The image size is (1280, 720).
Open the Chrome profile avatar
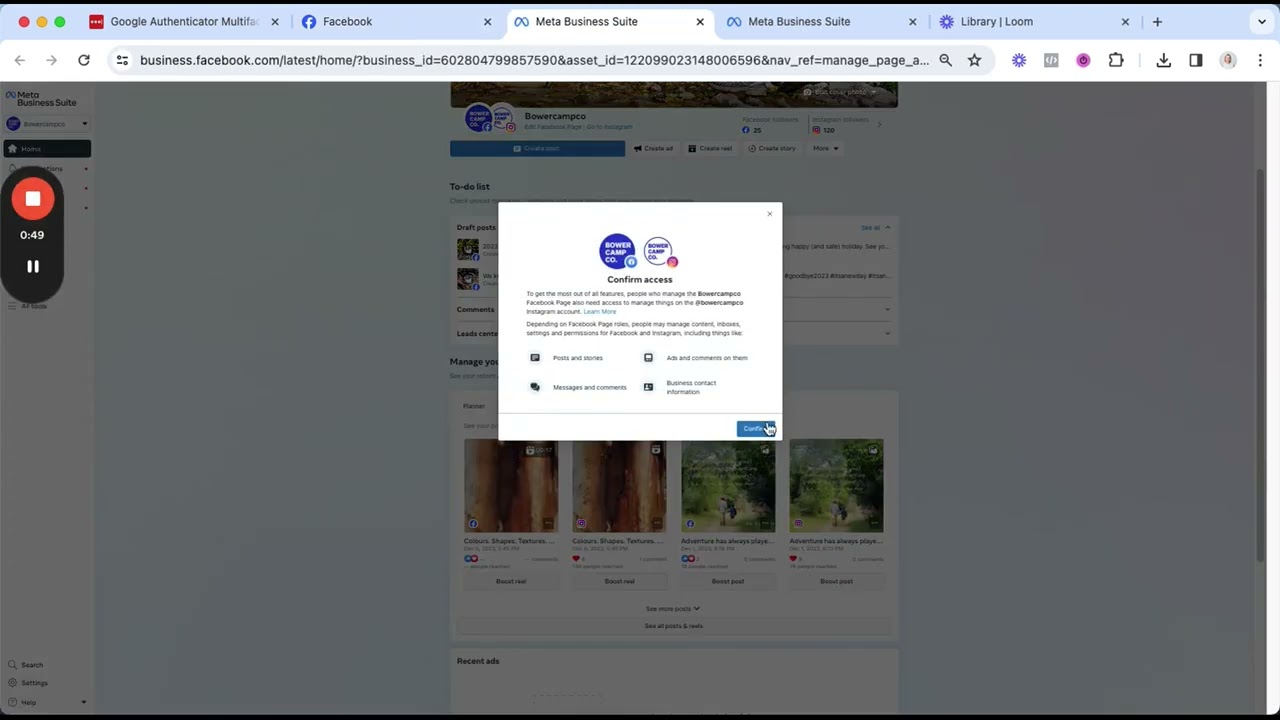coord(1228,60)
